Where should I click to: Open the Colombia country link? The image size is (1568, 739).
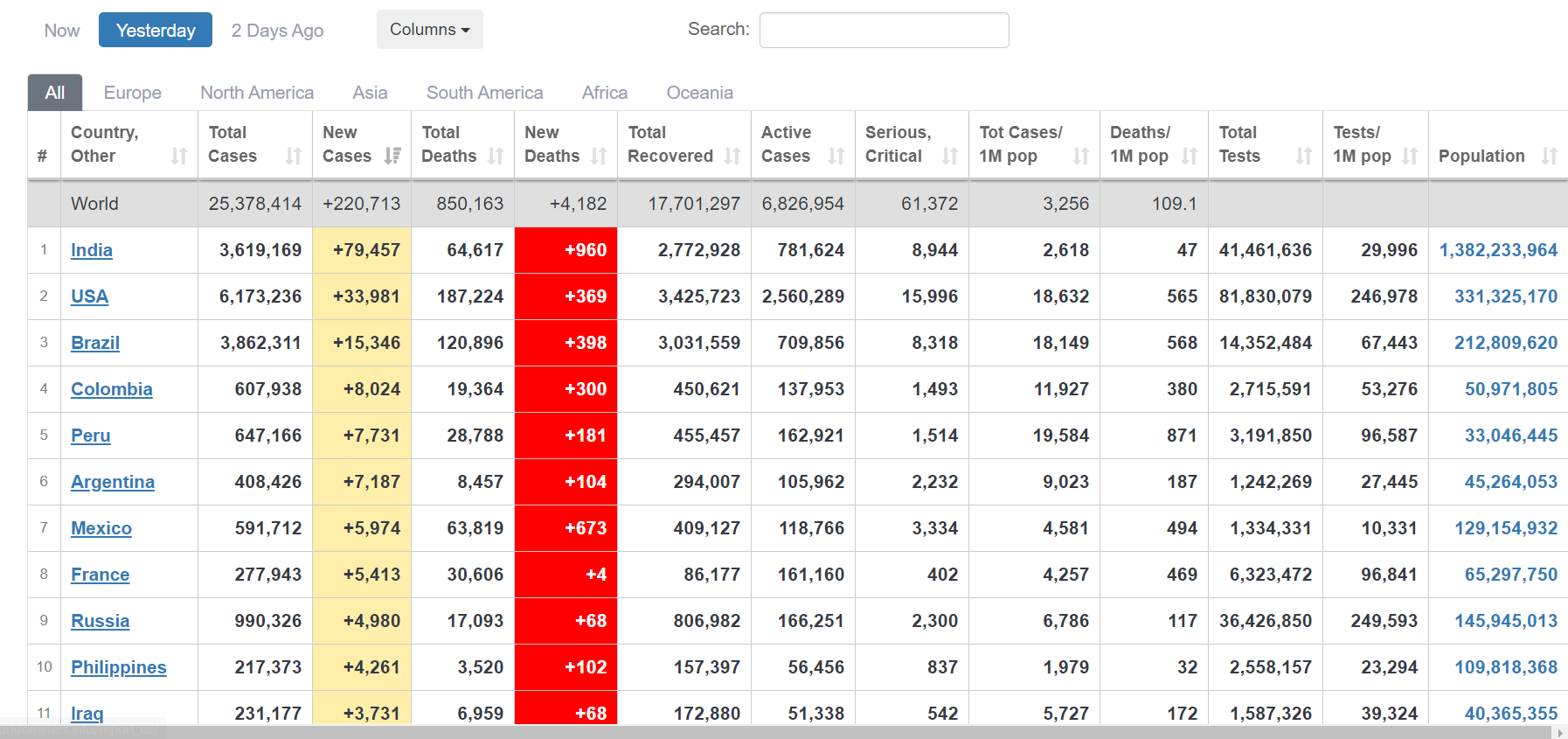click(x=112, y=389)
